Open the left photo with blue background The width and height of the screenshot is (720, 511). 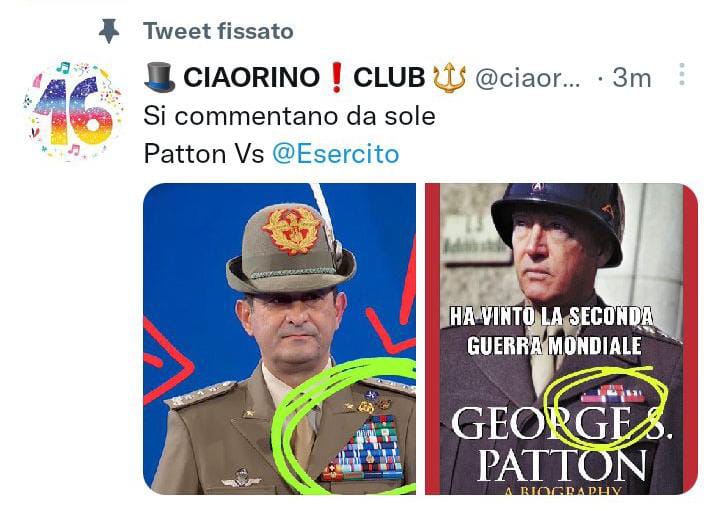click(280, 339)
